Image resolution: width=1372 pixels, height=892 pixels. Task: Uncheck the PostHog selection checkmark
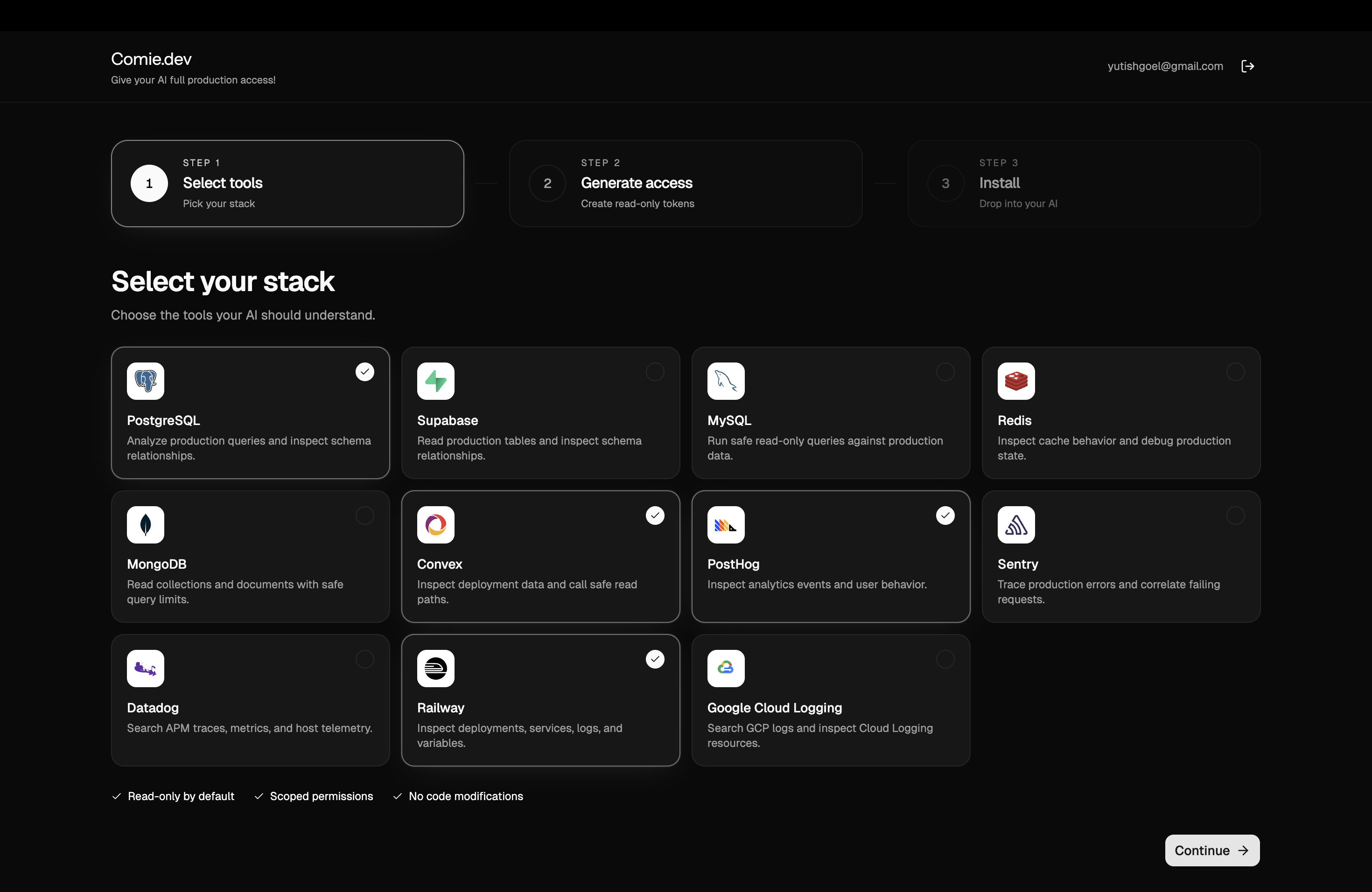pyautogui.click(x=945, y=515)
